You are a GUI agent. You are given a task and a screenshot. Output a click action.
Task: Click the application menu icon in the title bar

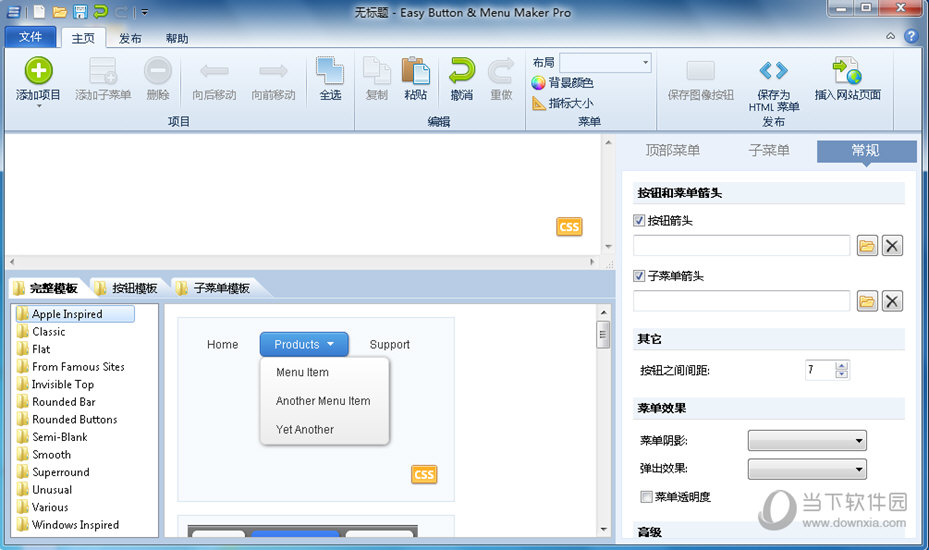tap(13, 11)
